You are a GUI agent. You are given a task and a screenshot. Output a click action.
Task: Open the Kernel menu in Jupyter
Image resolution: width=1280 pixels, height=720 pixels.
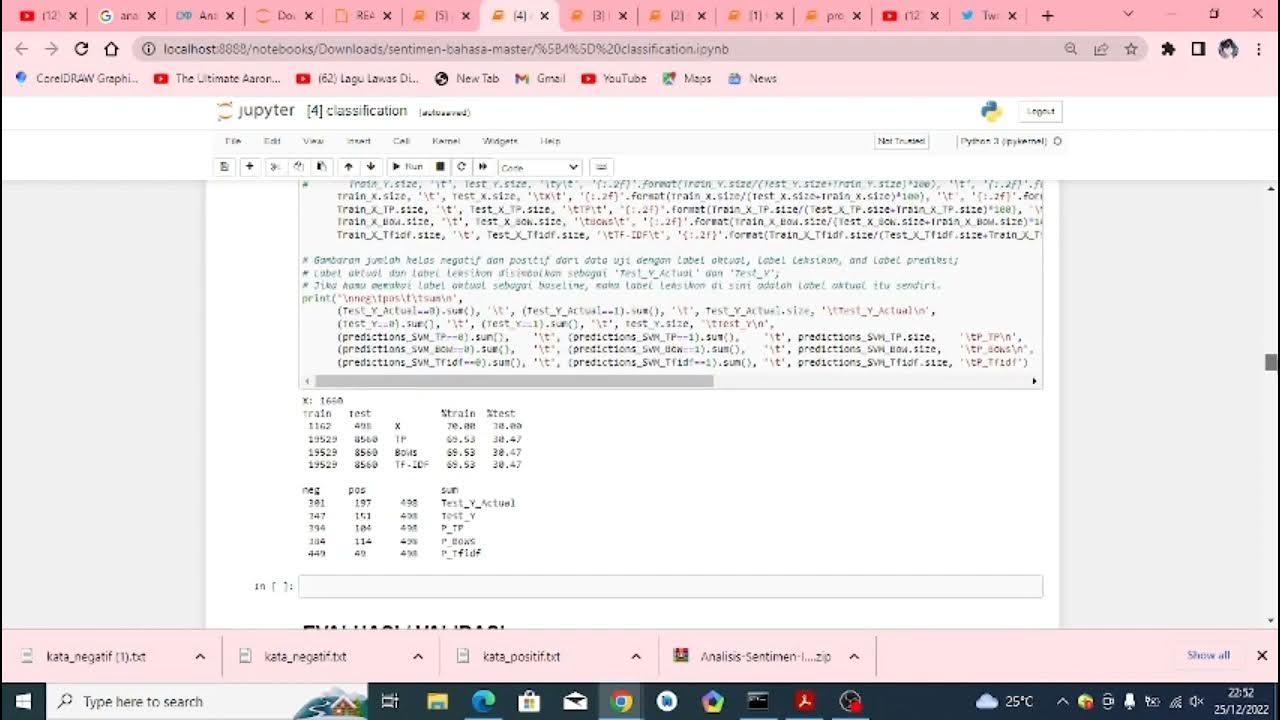(446, 141)
